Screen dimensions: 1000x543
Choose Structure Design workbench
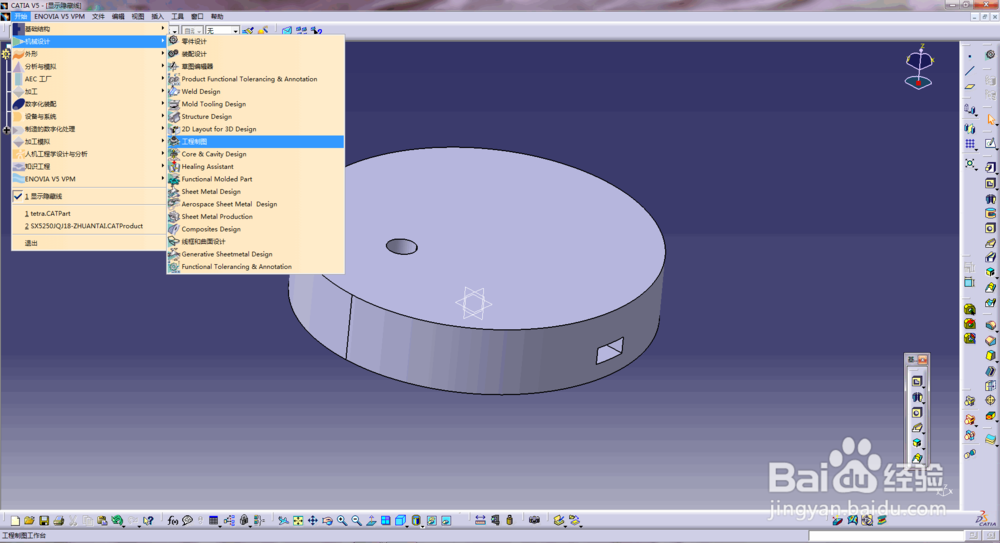click(256, 117)
